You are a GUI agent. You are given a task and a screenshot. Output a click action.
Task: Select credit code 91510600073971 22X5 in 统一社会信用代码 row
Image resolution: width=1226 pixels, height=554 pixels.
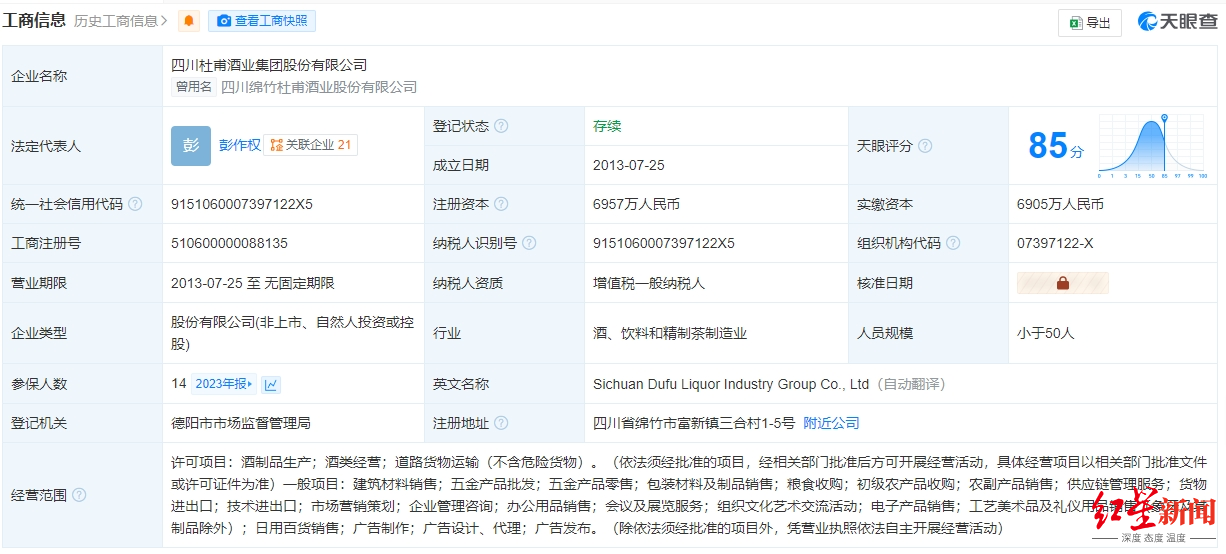(242, 204)
